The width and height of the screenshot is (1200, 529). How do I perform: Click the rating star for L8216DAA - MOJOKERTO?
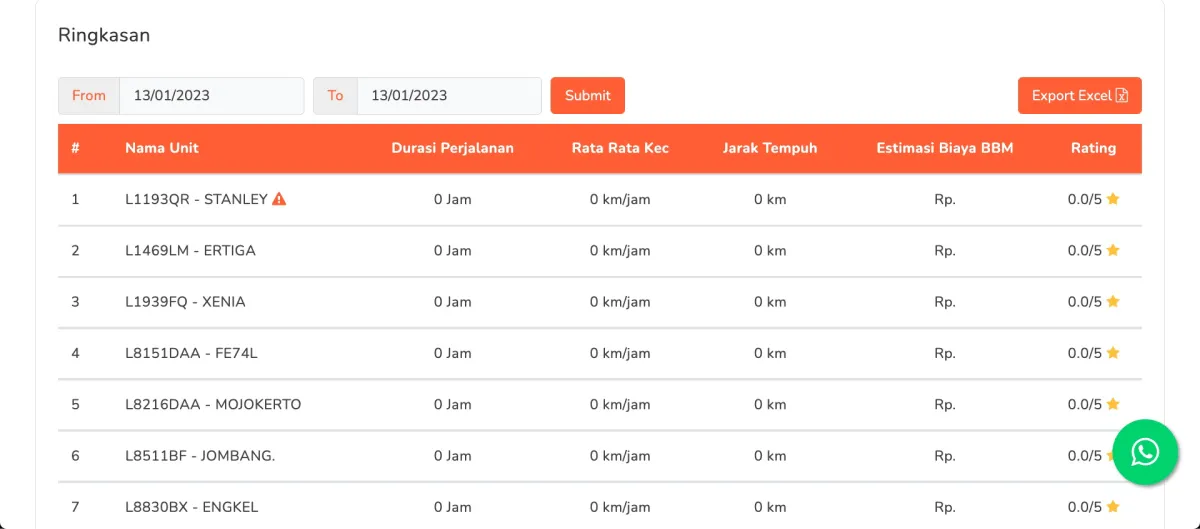tap(1113, 404)
